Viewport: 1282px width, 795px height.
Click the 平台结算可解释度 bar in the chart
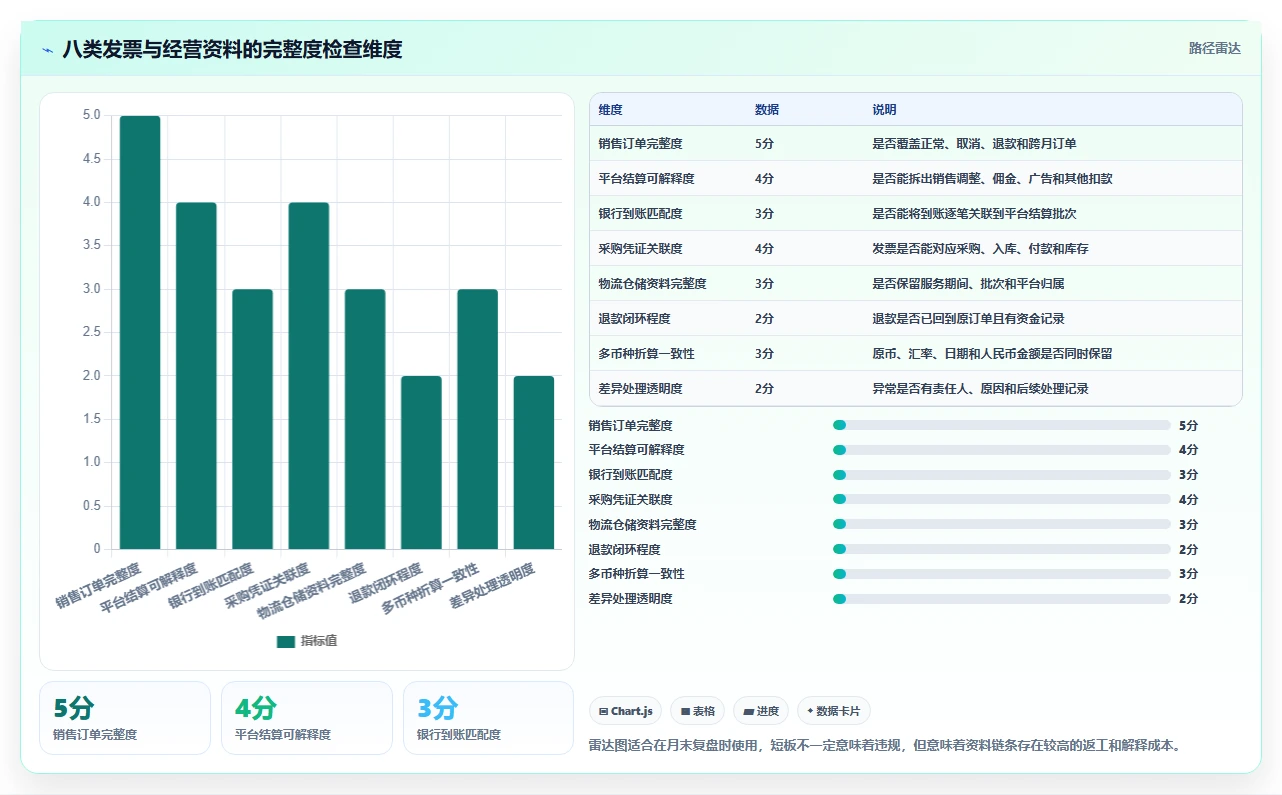tap(196, 376)
